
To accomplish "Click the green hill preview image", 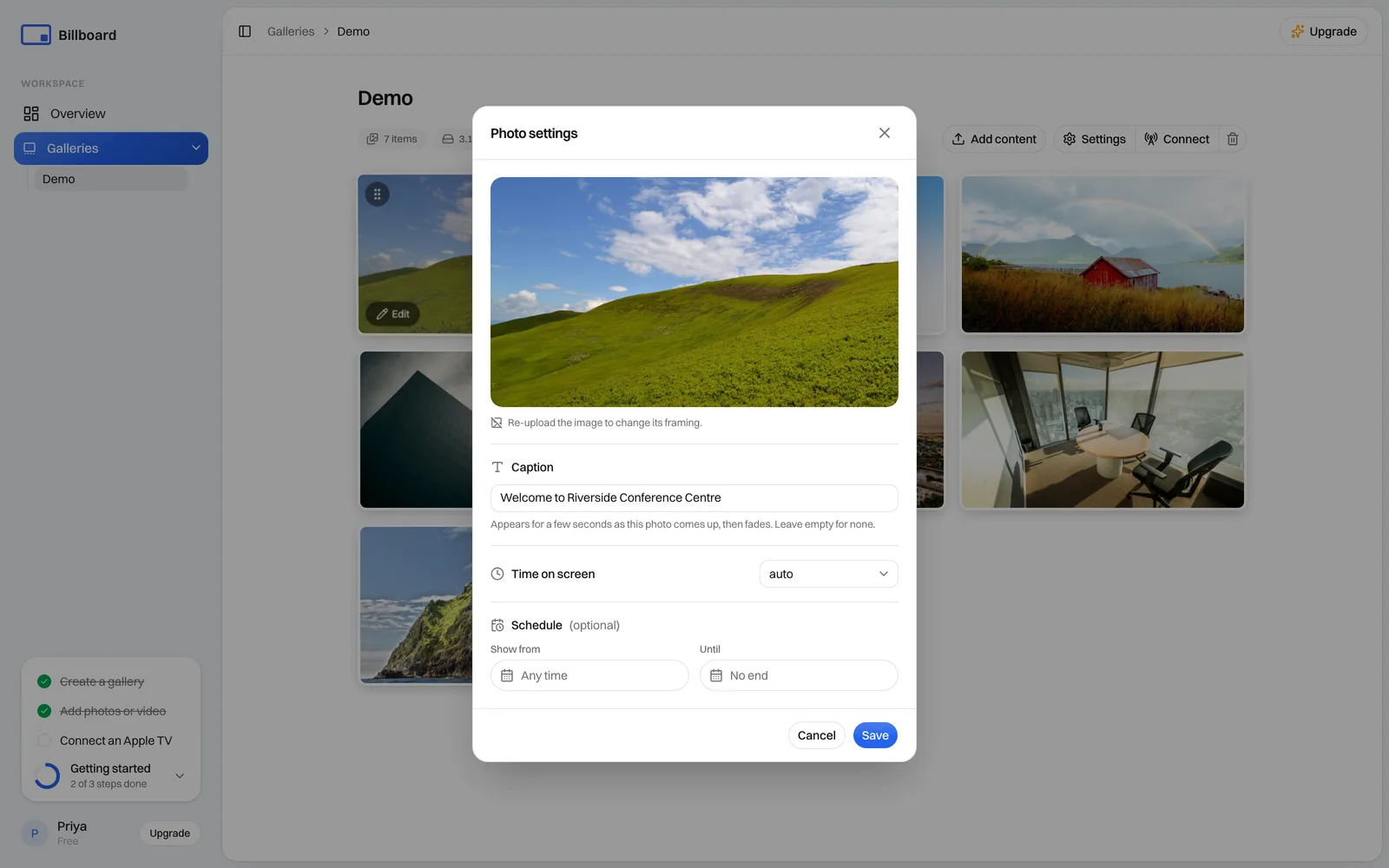I will click(x=694, y=293).
